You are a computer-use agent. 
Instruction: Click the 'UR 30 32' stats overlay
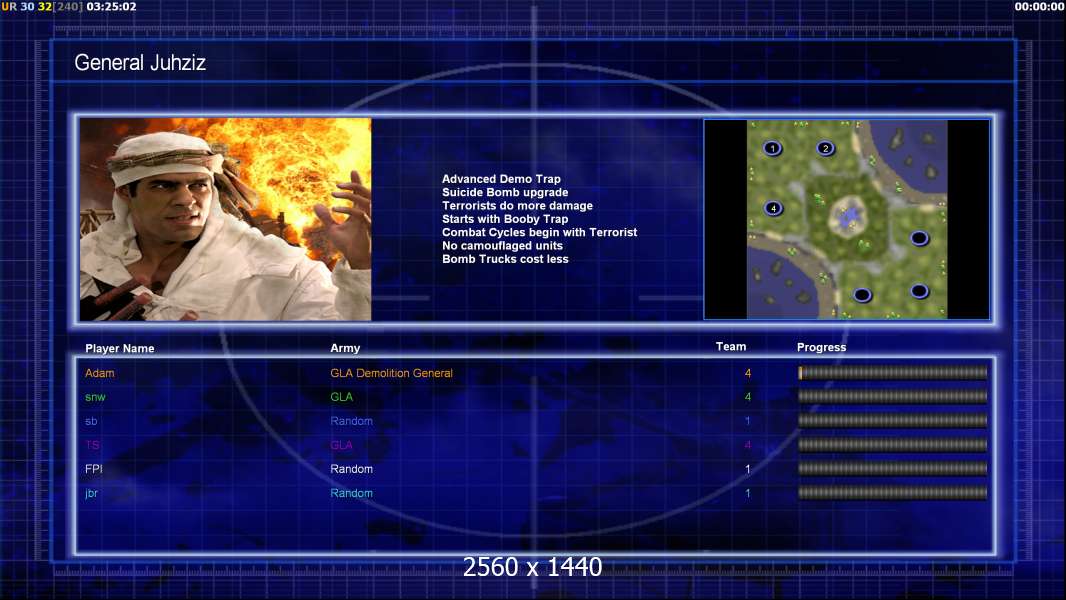pyautogui.click(x=27, y=7)
